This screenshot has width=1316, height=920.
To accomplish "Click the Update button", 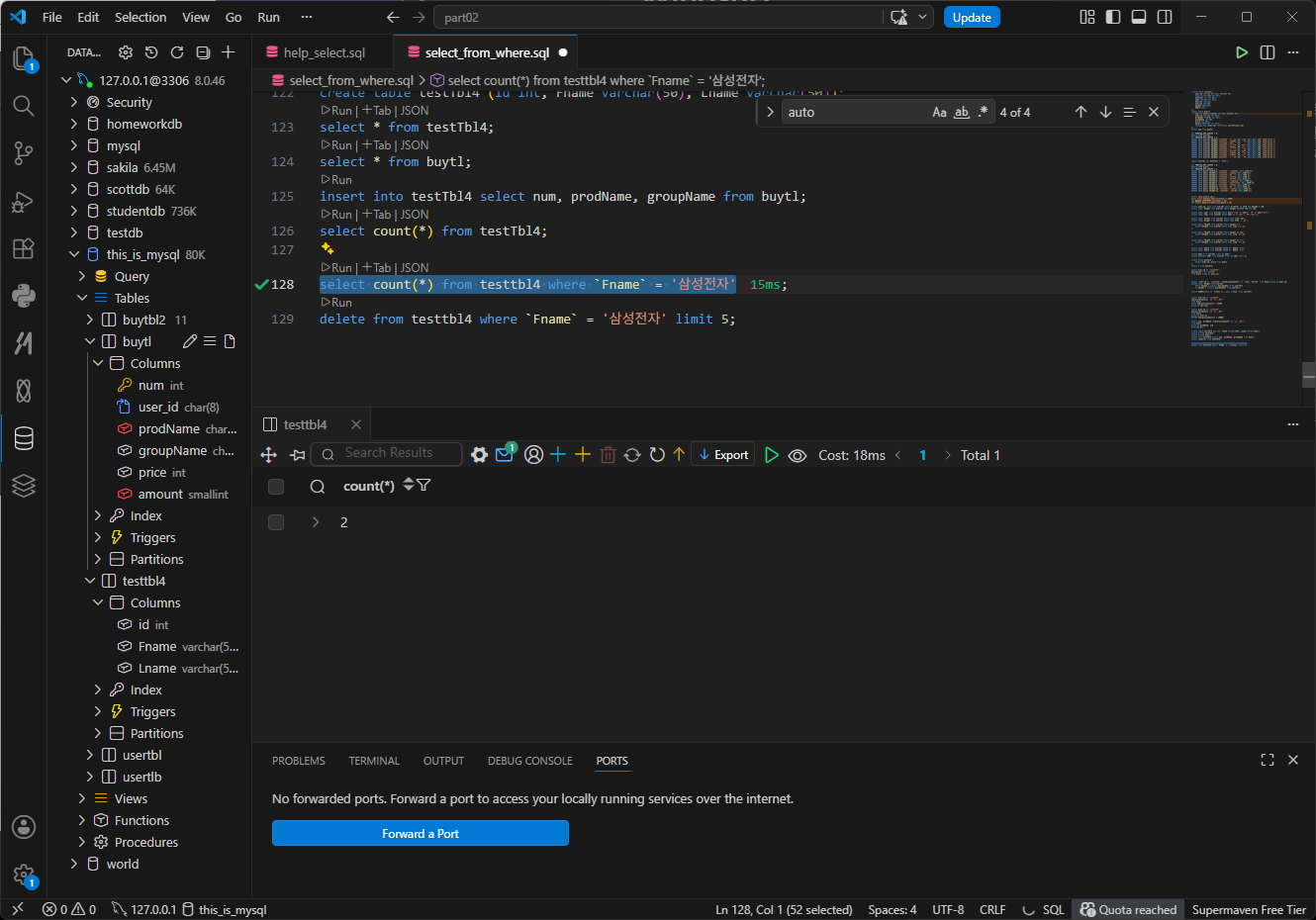I will tap(972, 17).
